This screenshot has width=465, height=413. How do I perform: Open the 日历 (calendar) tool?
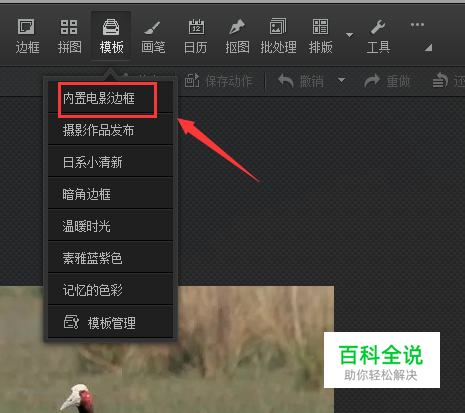[196, 36]
